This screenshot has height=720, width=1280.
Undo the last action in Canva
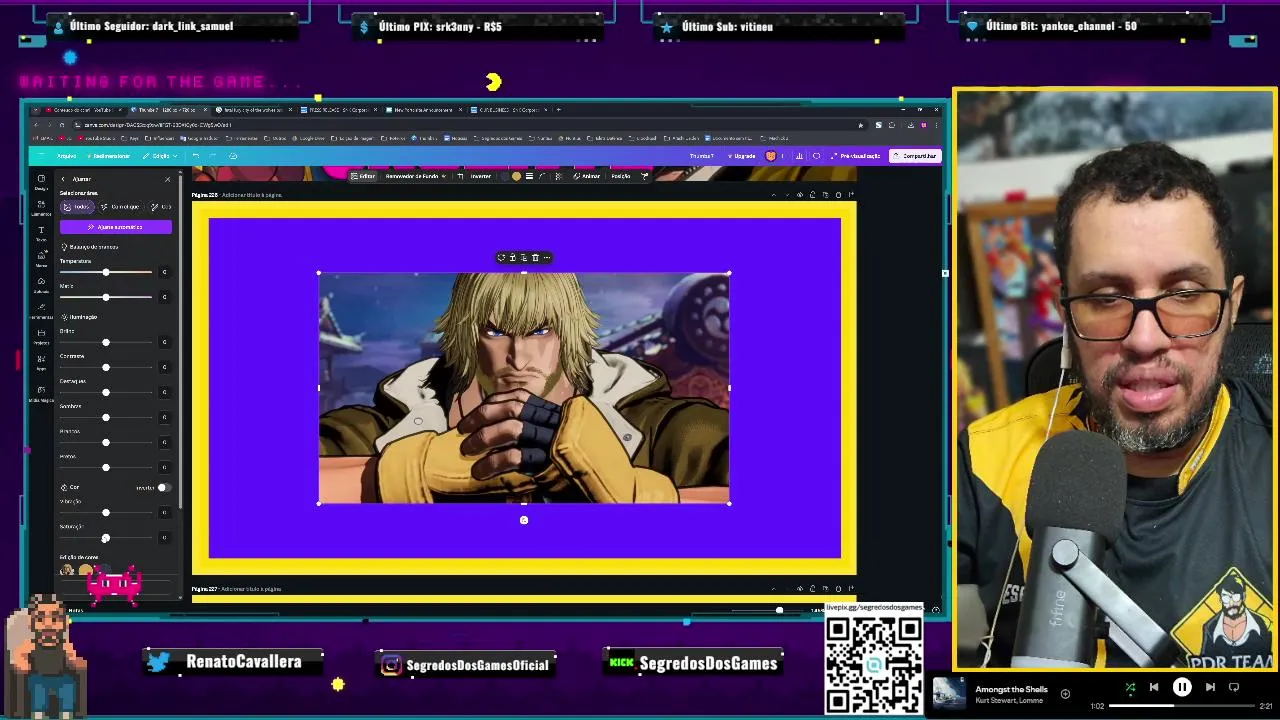[x=195, y=156]
